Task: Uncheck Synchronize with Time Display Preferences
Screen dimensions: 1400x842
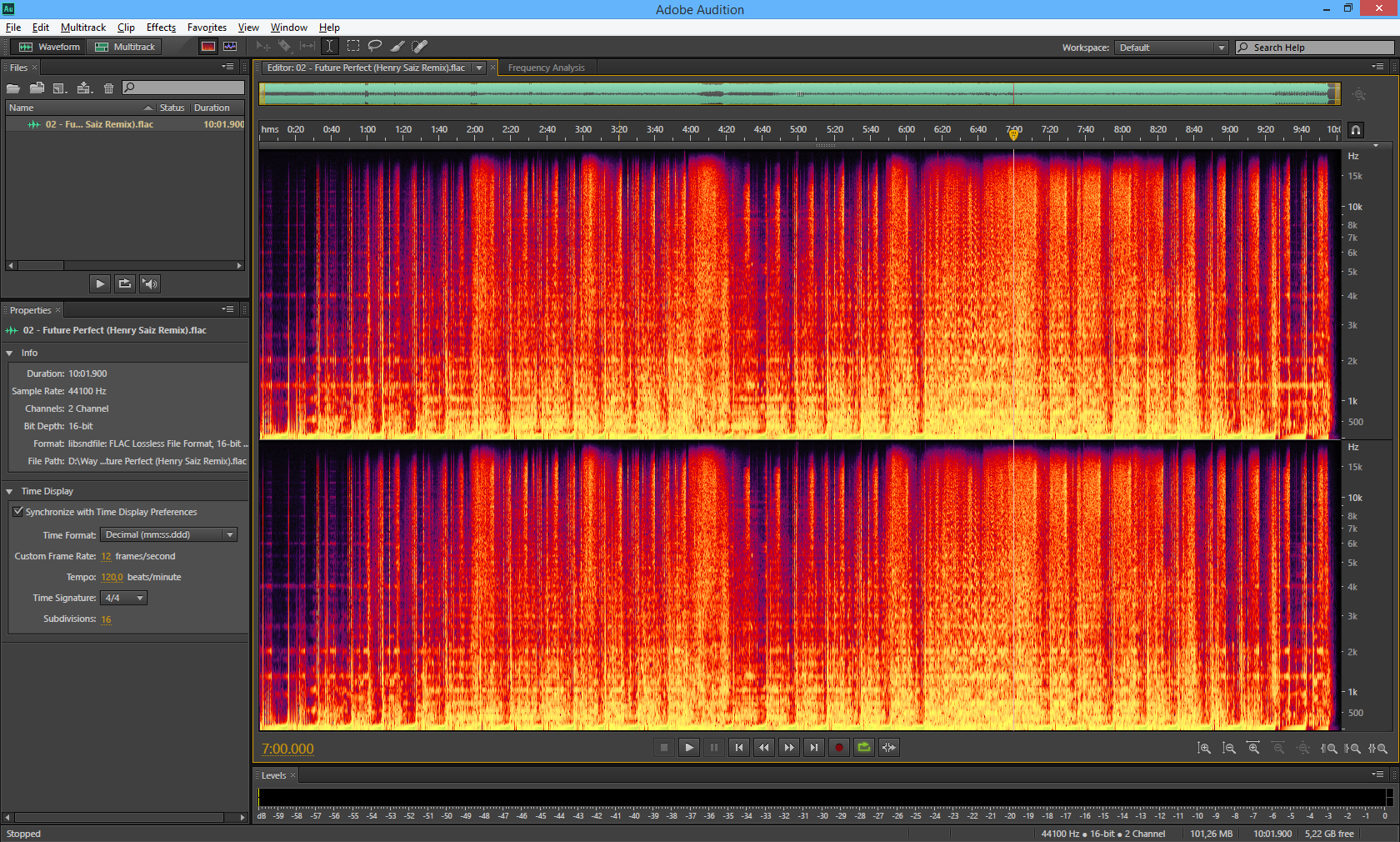Action: coord(17,512)
